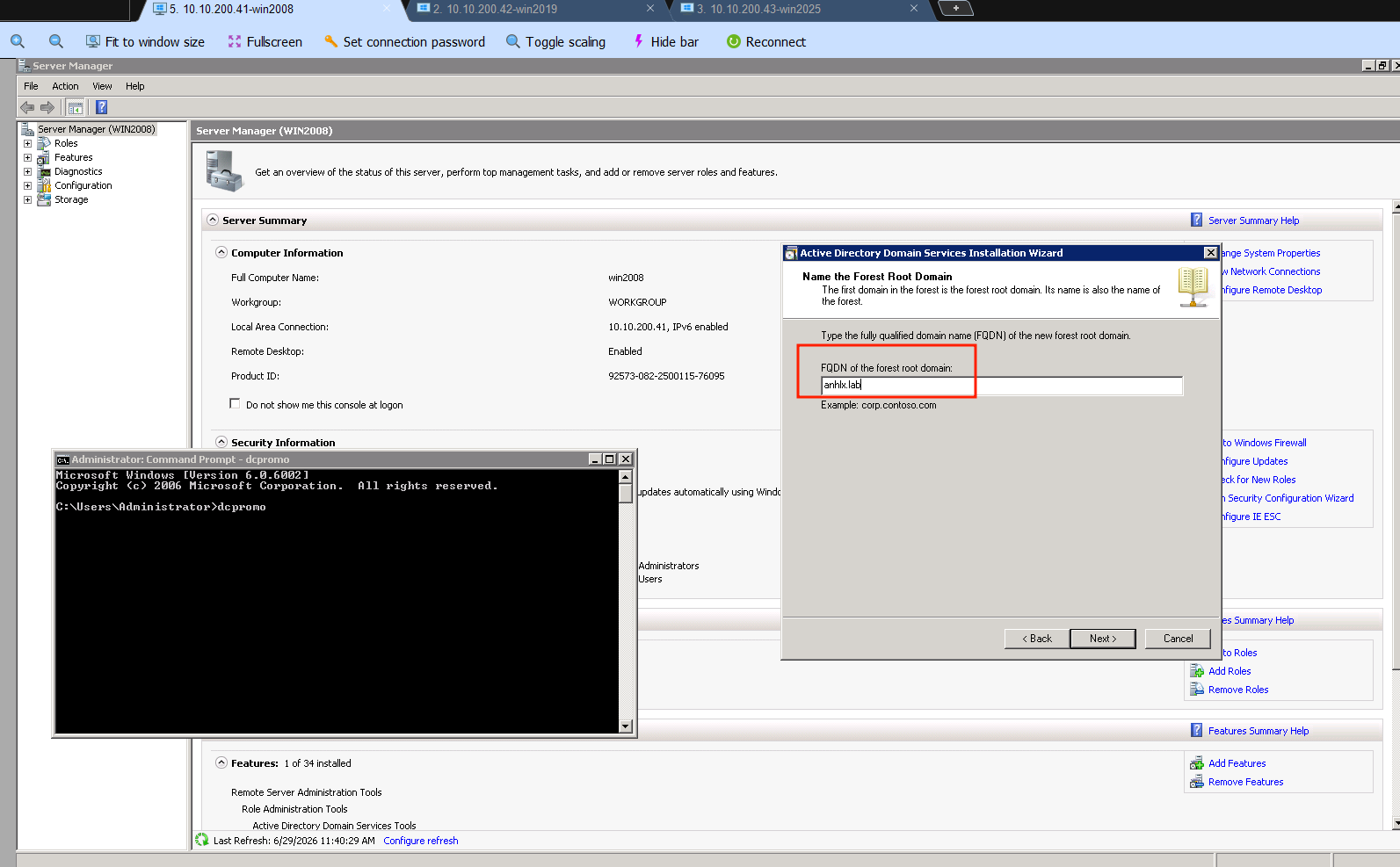Click the FQDN forest root domain field
This screenshot has height=867, width=1400.
(x=1002, y=385)
